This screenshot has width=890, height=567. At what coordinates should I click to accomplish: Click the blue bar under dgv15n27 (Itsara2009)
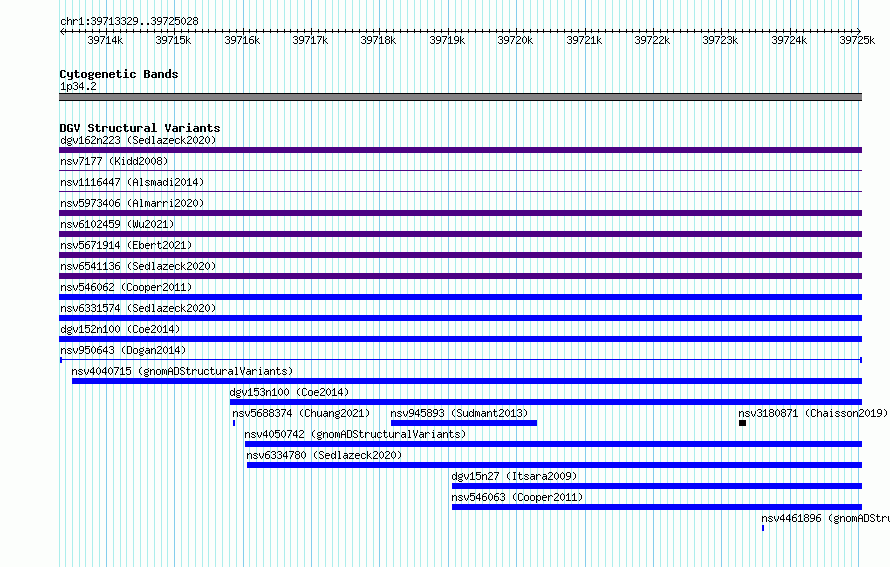[x=657, y=486]
